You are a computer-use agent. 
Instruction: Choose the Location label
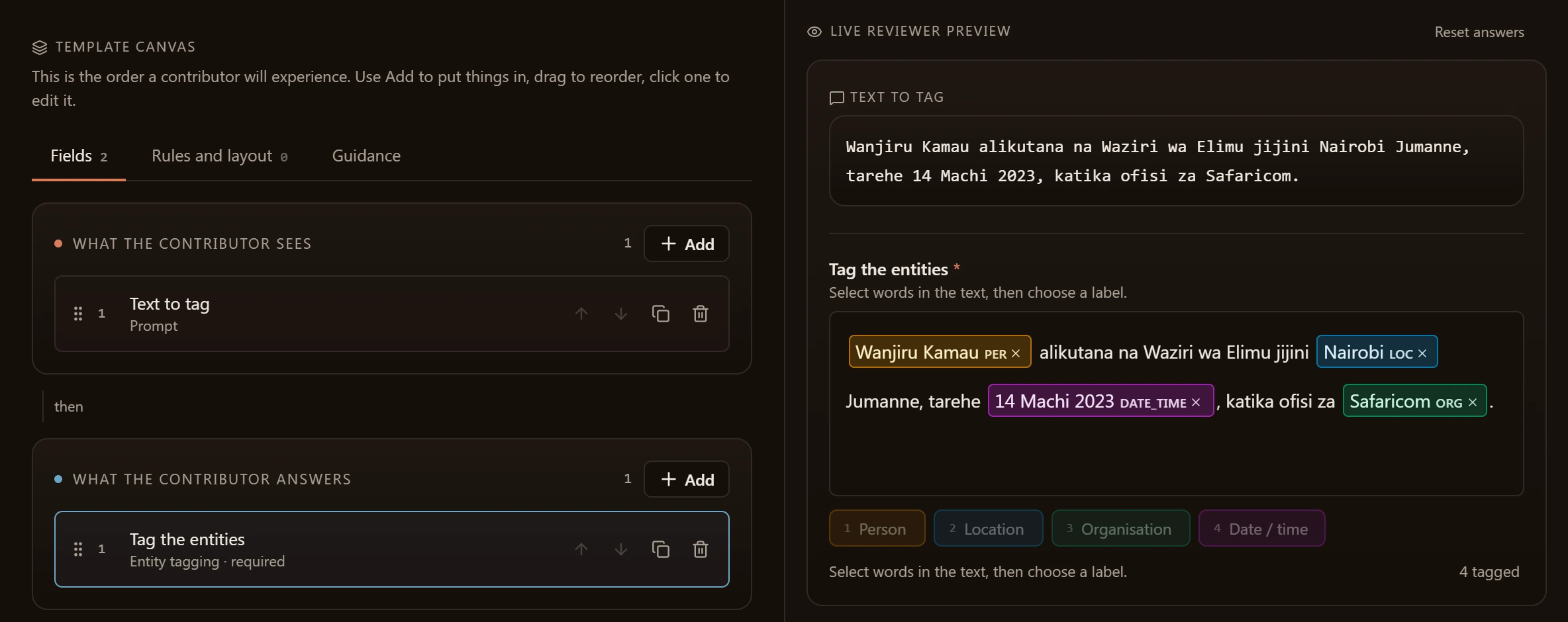pyautogui.click(x=988, y=528)
